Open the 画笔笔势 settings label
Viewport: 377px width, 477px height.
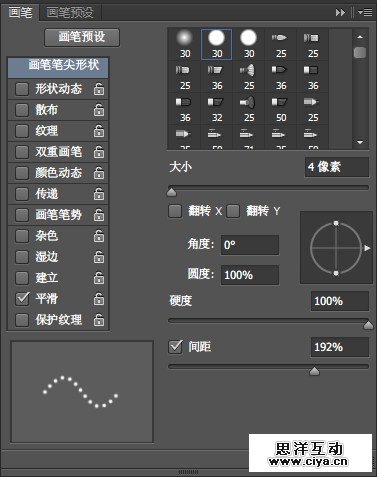coord(59,215)
